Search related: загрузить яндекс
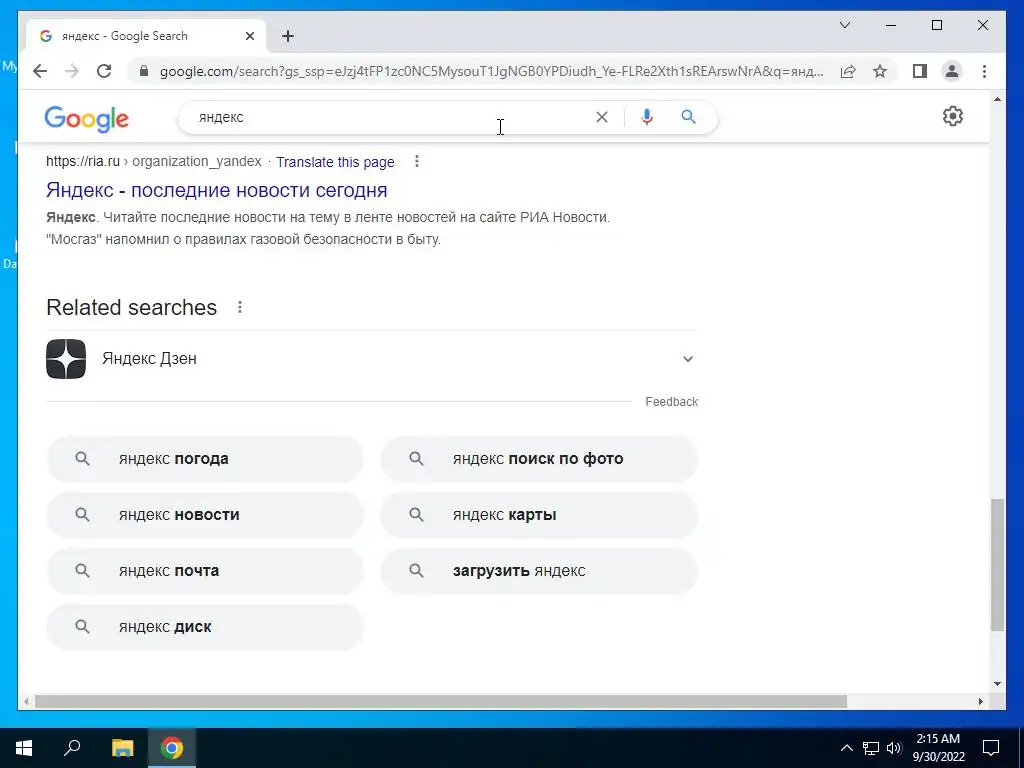The image size is (1024, 768). pos(539,571)
